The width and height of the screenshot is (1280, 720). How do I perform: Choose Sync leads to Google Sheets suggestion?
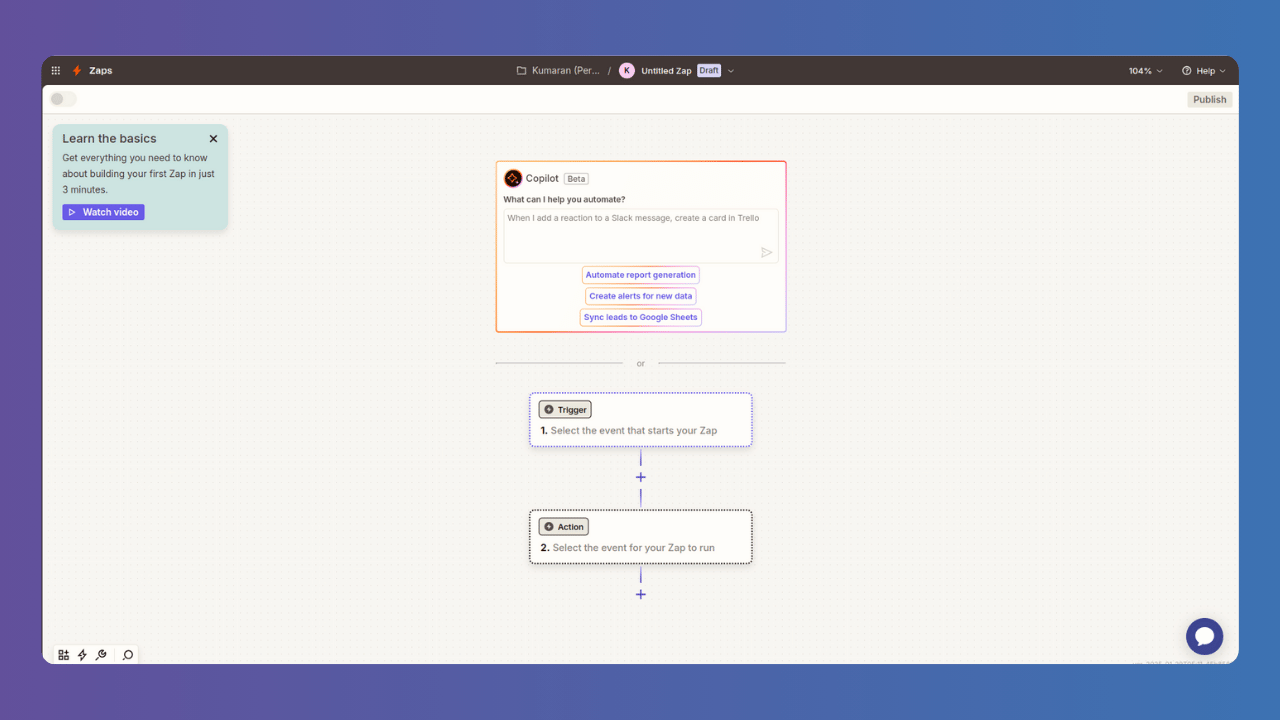click(x=641, y=317)
